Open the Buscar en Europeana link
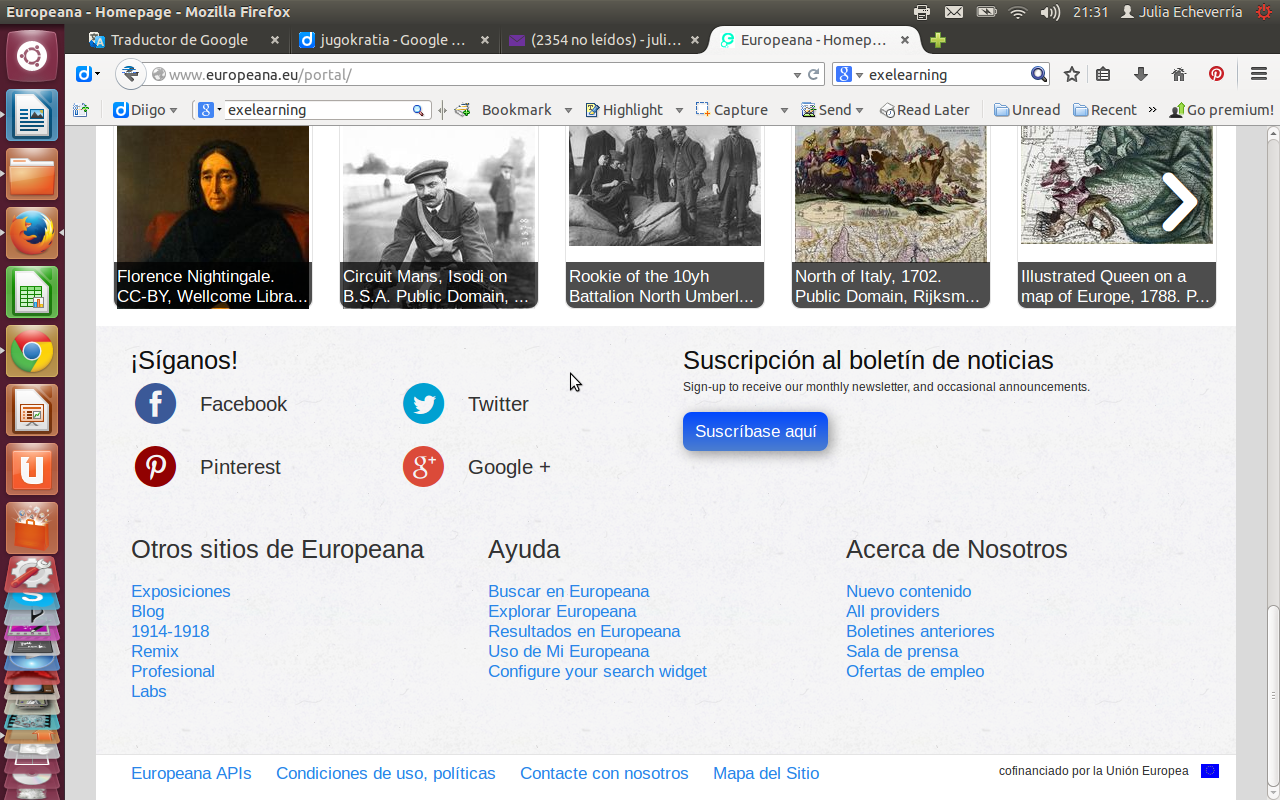The width and height of the screenshot is (1280, 800). pos(568,591)
